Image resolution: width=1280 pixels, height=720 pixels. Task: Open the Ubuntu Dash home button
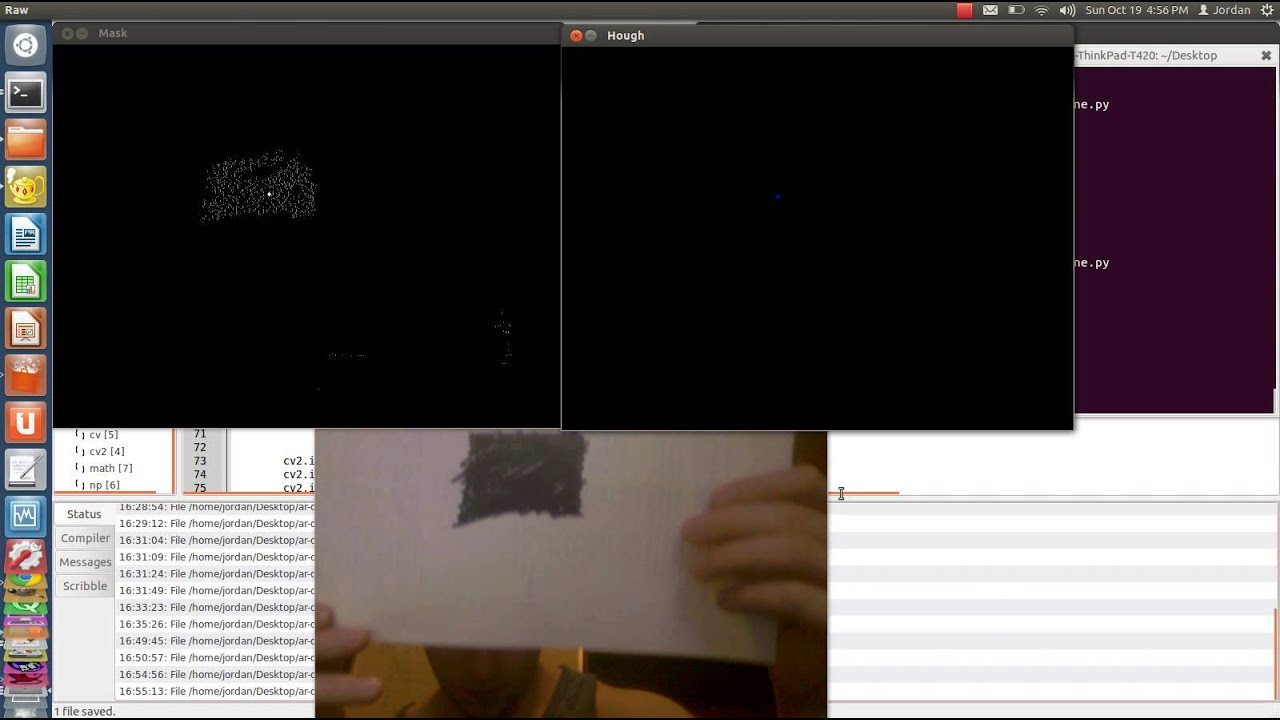(25, 45)
